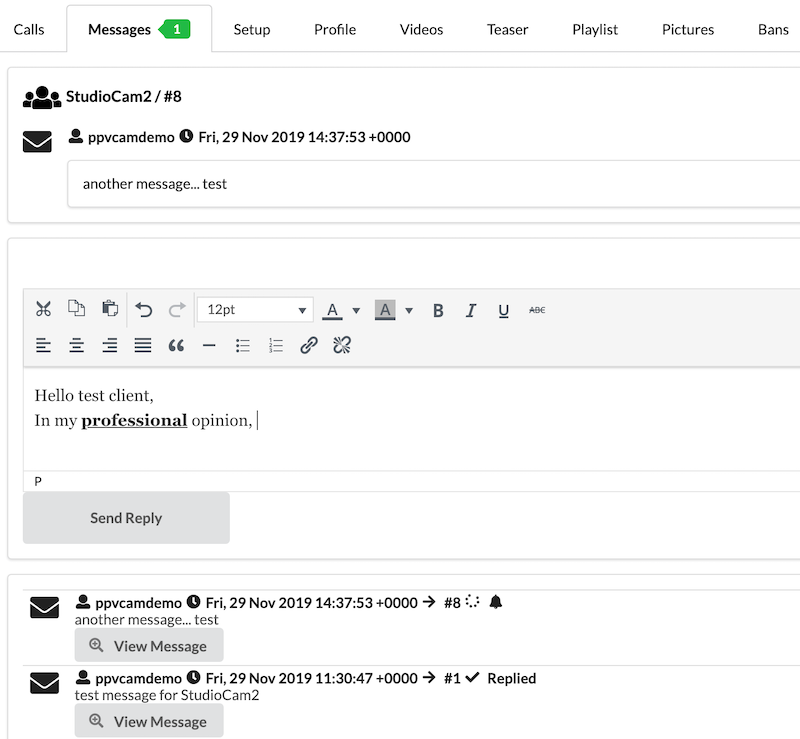Align text left
This screenshot has height=739, width=800.
click(x=43, y=346)
